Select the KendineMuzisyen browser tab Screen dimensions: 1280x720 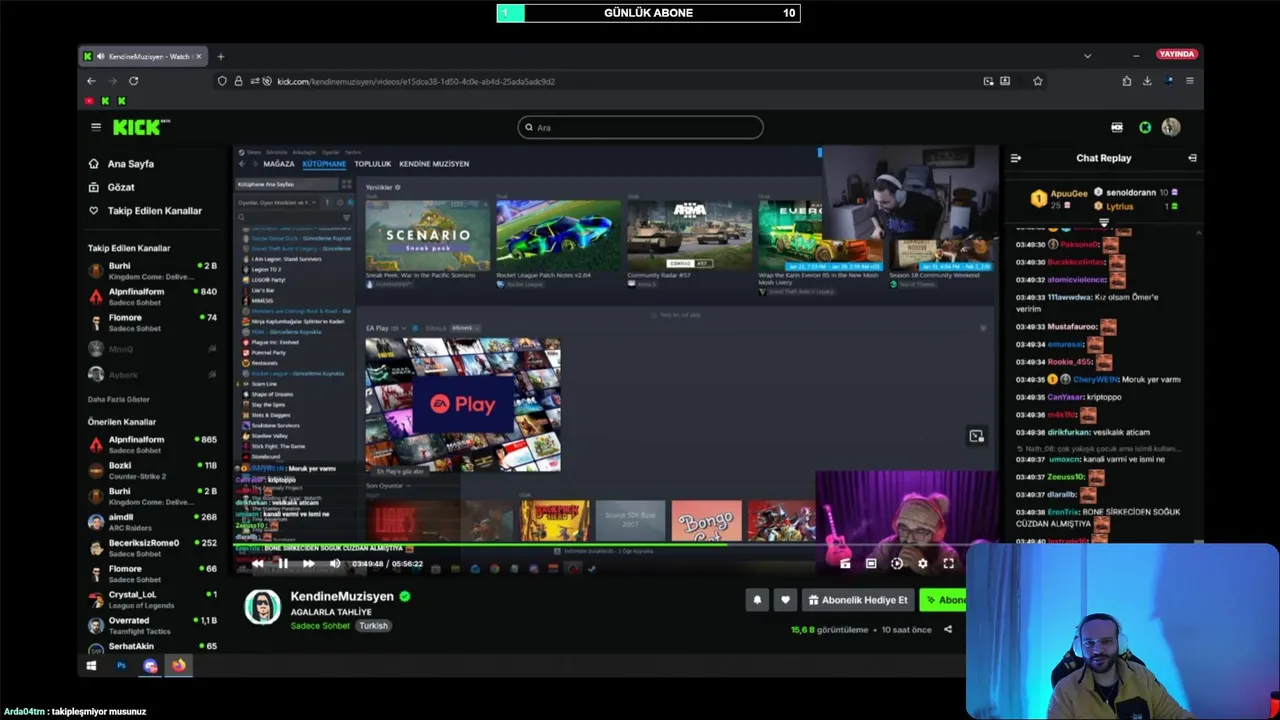[x=142, y=56]
